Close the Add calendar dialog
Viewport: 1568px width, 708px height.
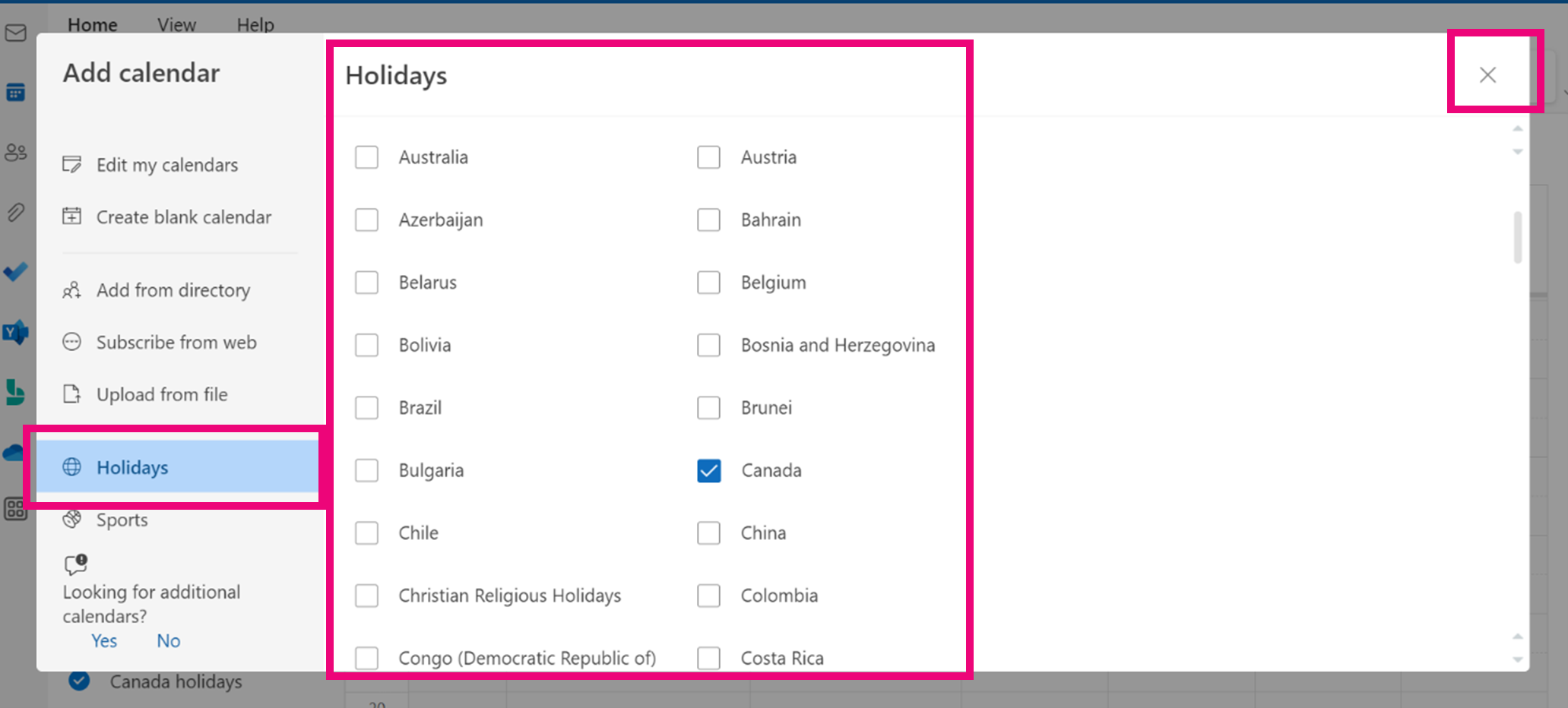1487,74
